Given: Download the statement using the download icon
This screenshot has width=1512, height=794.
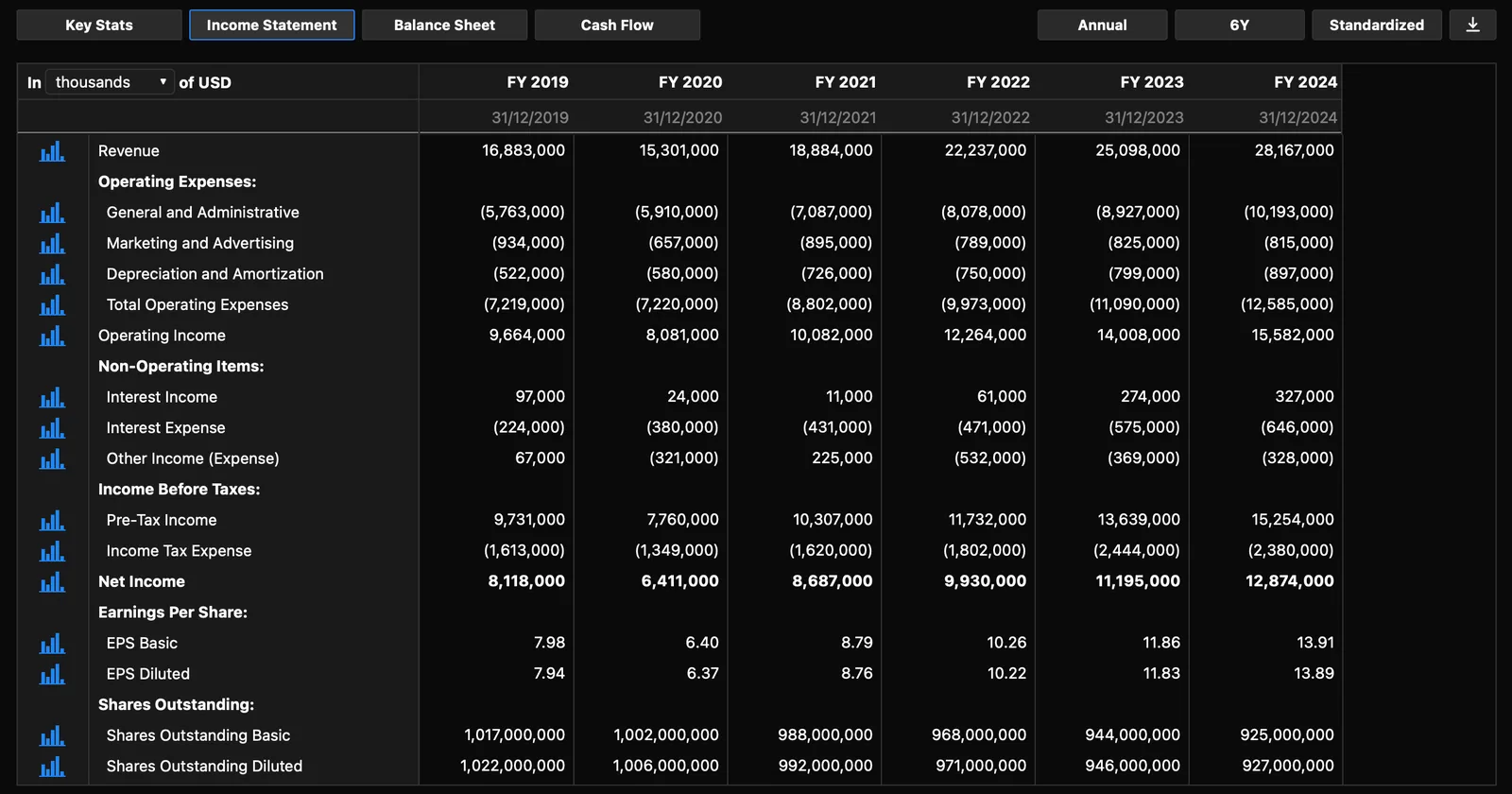Looking at the screenshot, I should click(1472, 25).
